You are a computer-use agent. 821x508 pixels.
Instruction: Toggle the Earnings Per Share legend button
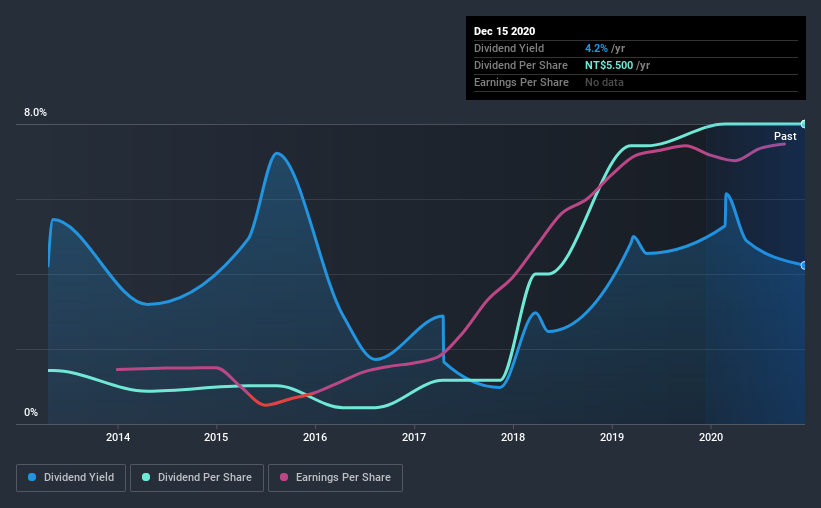coord(336,478)
